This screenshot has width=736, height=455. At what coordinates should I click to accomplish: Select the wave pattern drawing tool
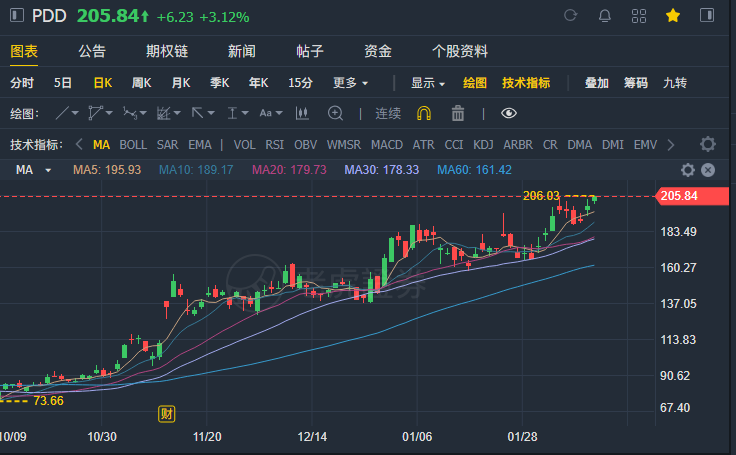[x=130, y=113]
